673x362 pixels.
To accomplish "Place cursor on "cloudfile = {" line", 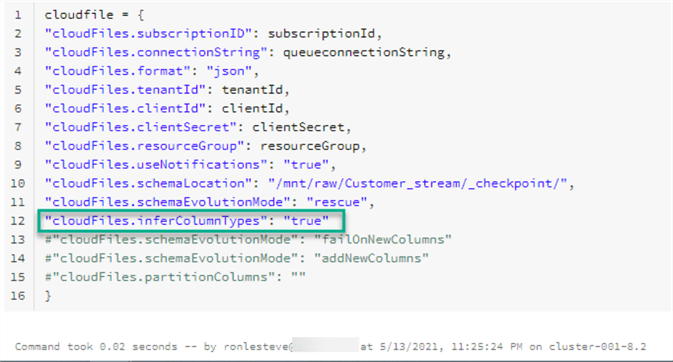I will 94,15.
